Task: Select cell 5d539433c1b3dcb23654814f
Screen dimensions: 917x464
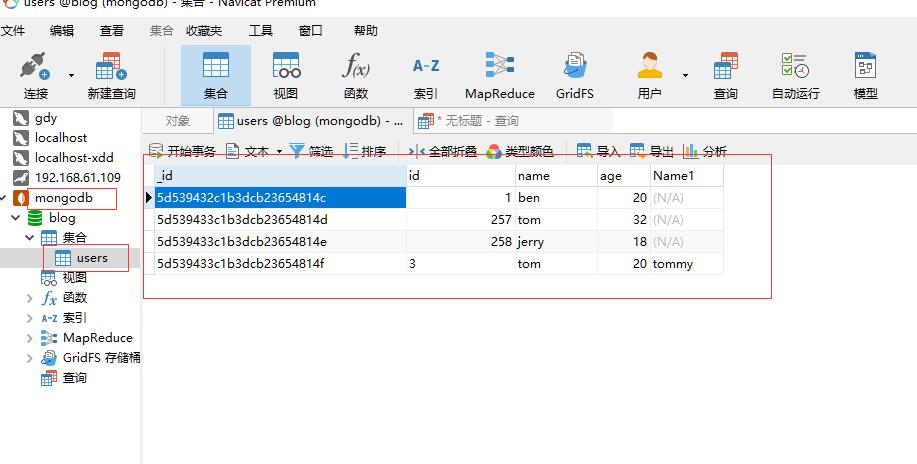Action: tap(280, 264)
